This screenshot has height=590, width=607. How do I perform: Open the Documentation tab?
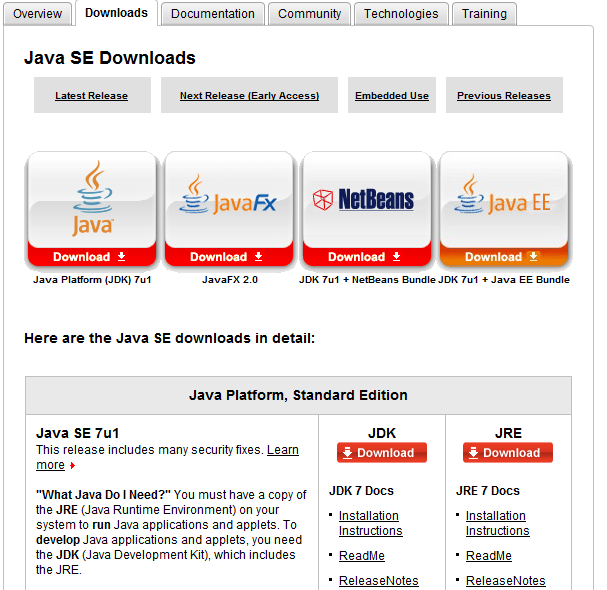pyautogui.click(x=212, y=14)
